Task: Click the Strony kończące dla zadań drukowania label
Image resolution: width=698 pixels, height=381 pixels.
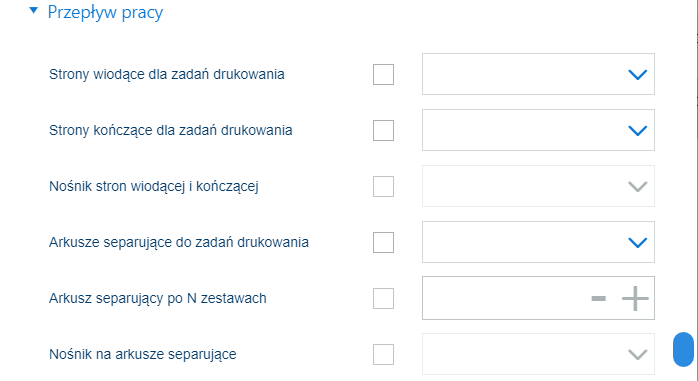Action: point(170,130)
